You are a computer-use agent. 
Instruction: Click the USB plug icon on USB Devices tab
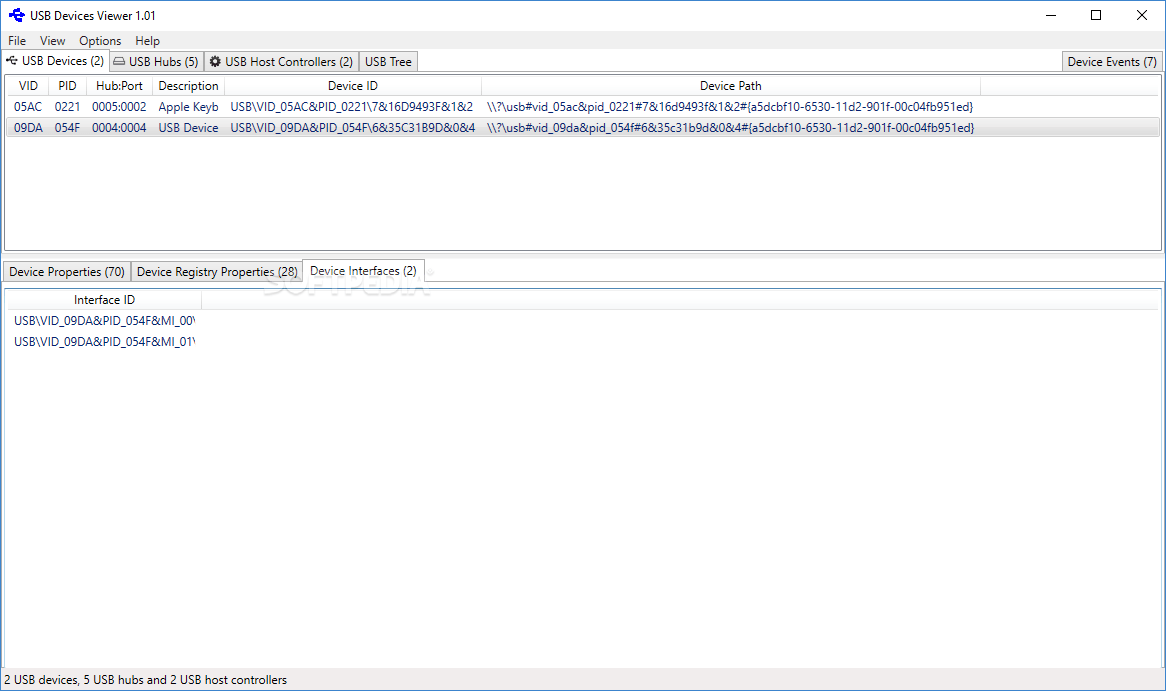[x=10, y=61]
